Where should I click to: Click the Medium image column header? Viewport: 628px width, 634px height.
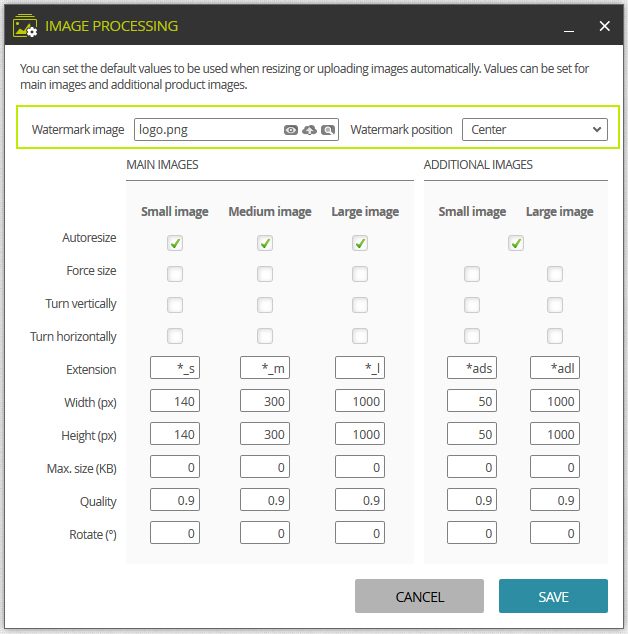coord(270,211)
